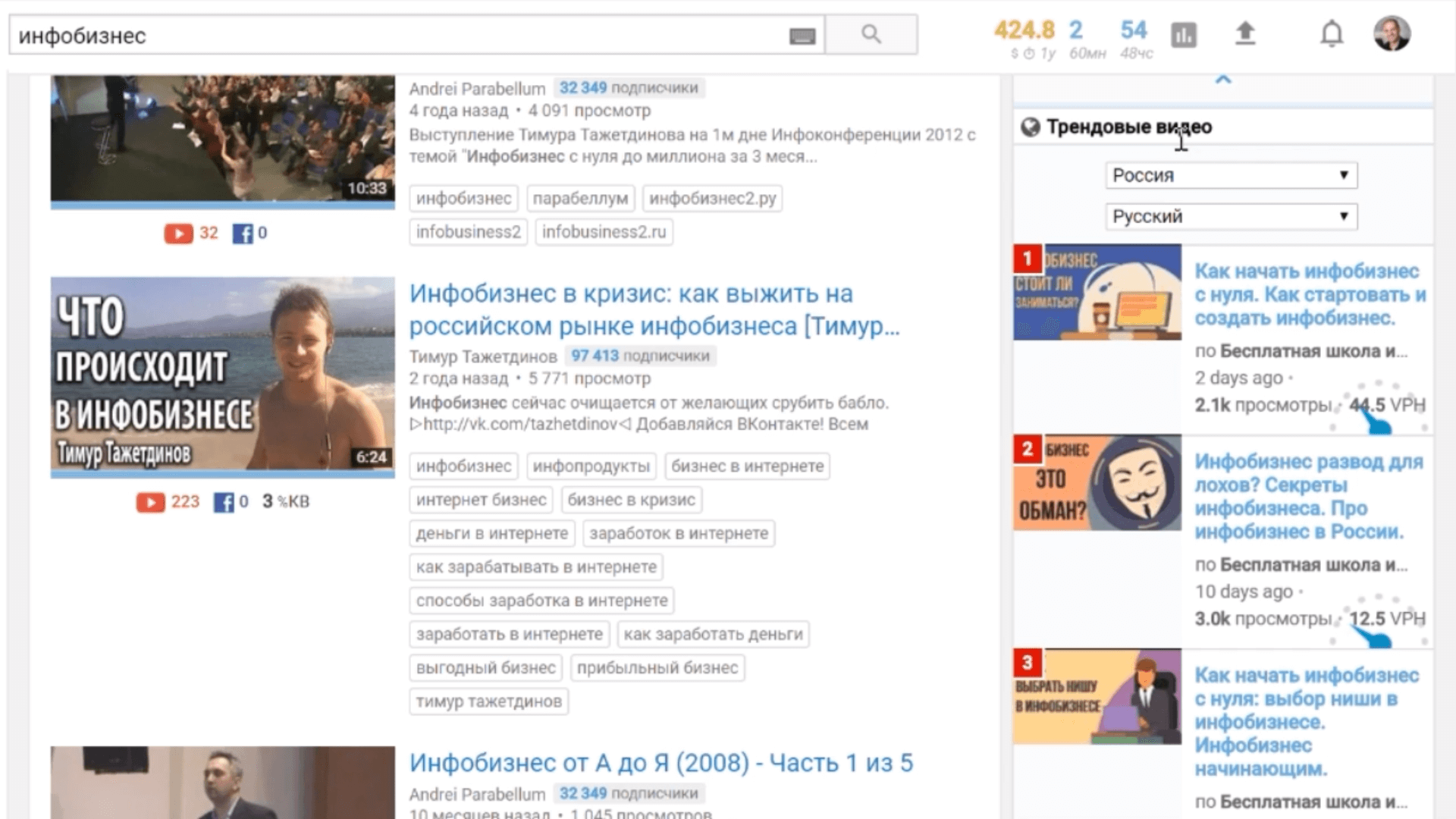Screen dimensions: 1456x819
Task: Select the парабеллум tag
Action: 580,199
